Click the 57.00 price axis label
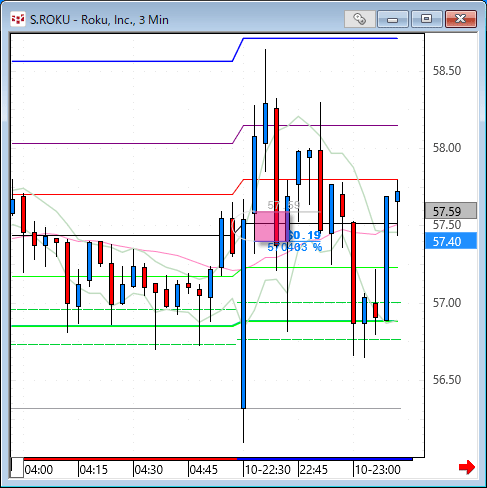The image size is (487, 488). (447, 303)
